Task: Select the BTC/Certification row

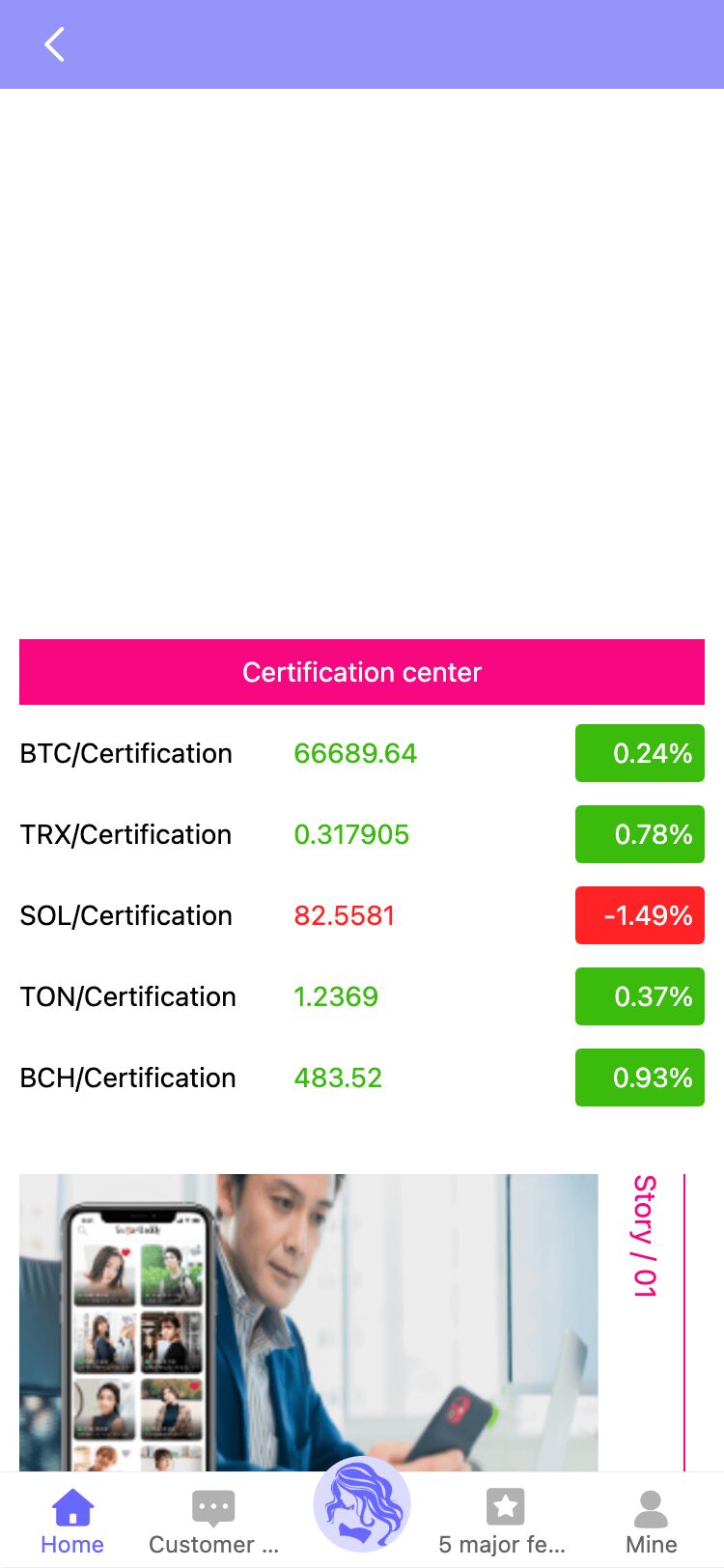Action: click(x=126, y=753)
